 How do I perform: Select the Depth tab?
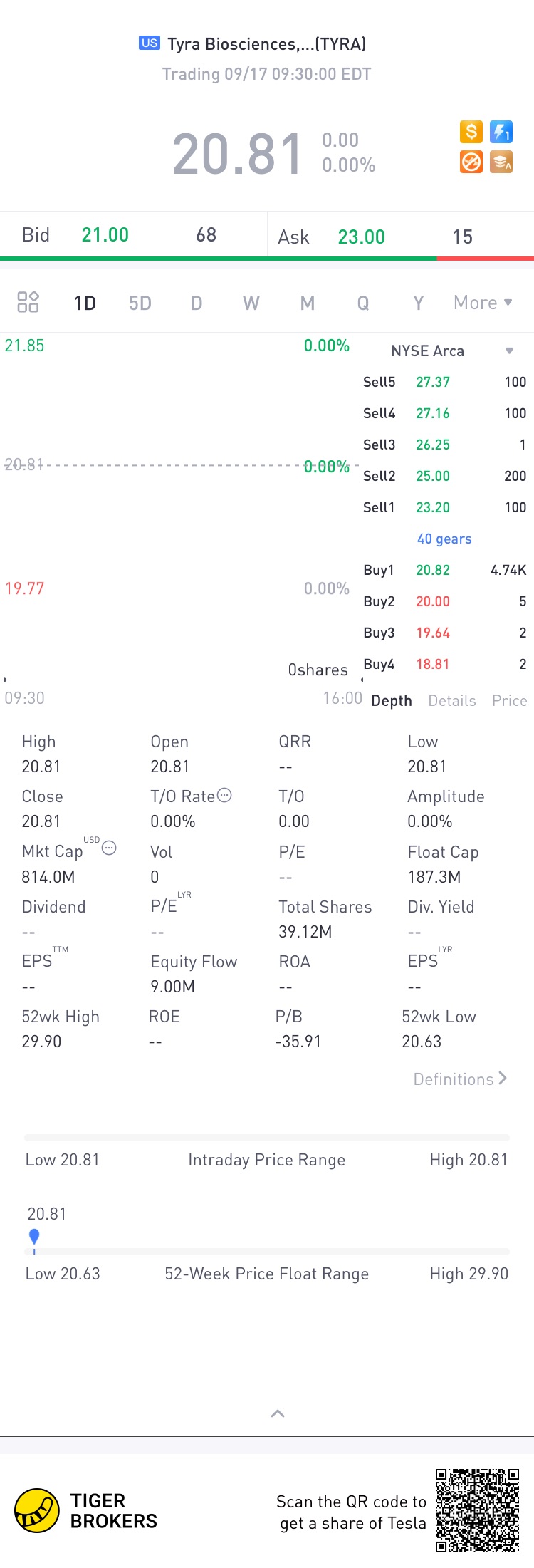click(392, 701)
